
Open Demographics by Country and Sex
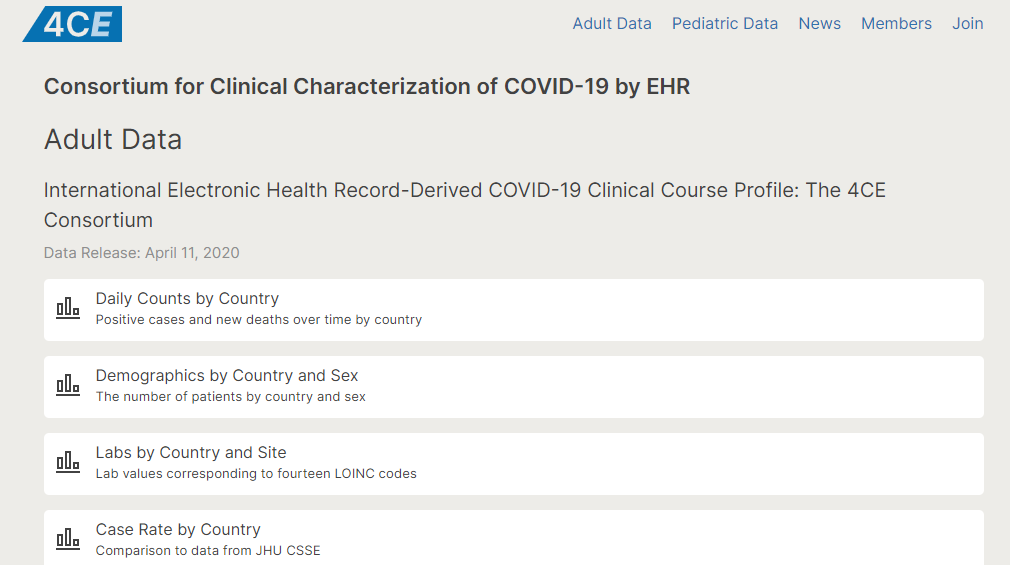pos(227,376)
